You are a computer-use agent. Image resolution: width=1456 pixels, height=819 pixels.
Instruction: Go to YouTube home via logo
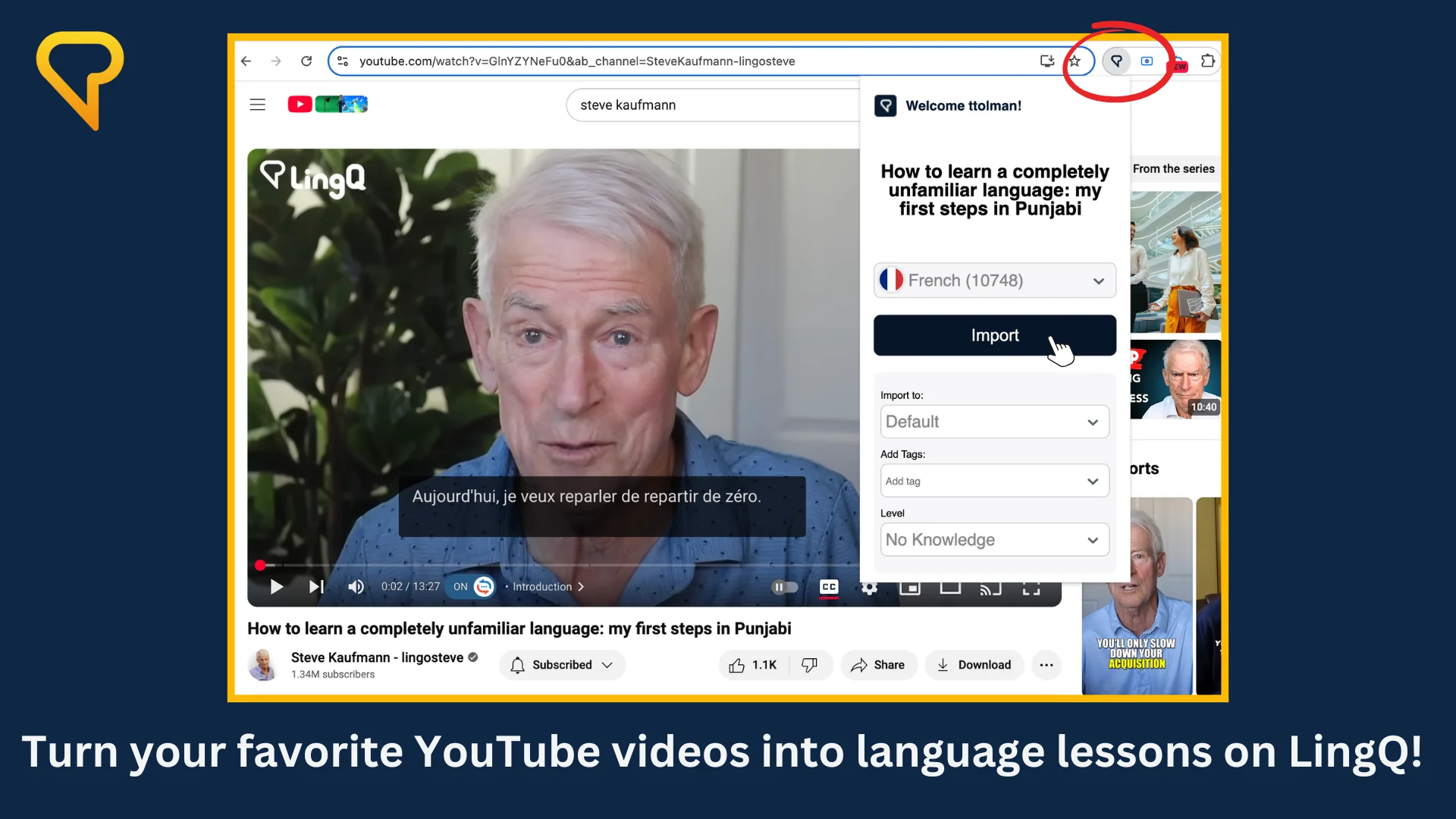pos(328,104)
